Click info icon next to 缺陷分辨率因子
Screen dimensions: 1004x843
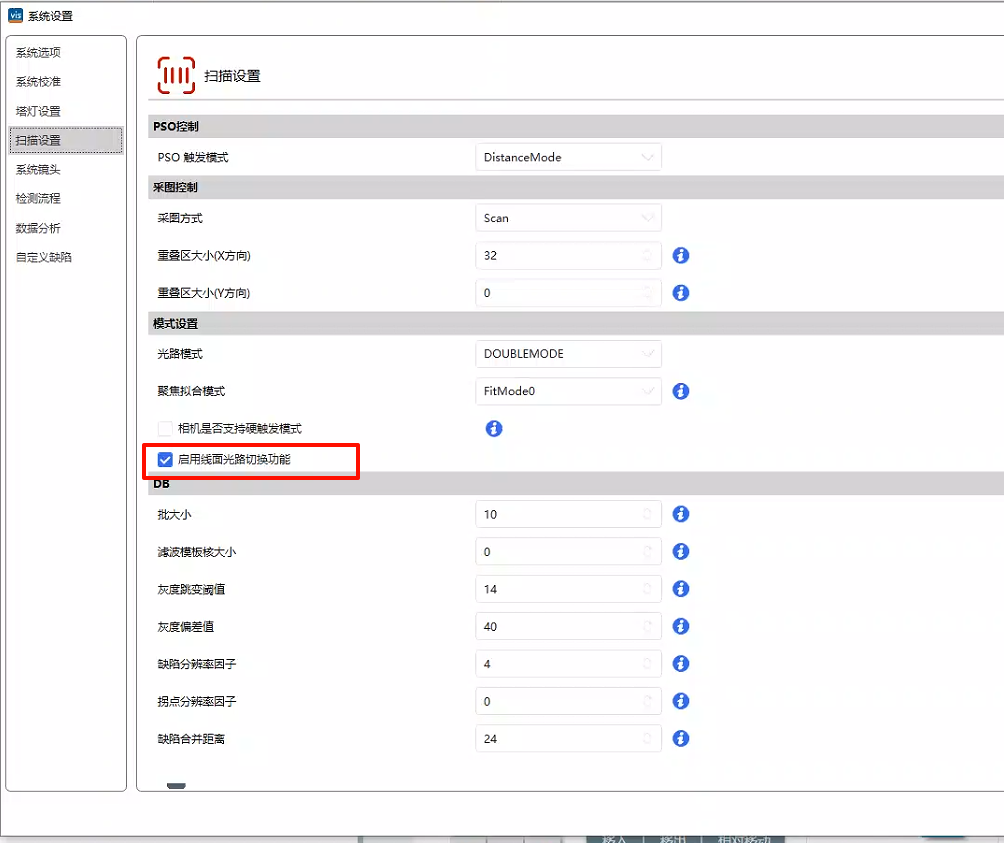pos(681,664)
